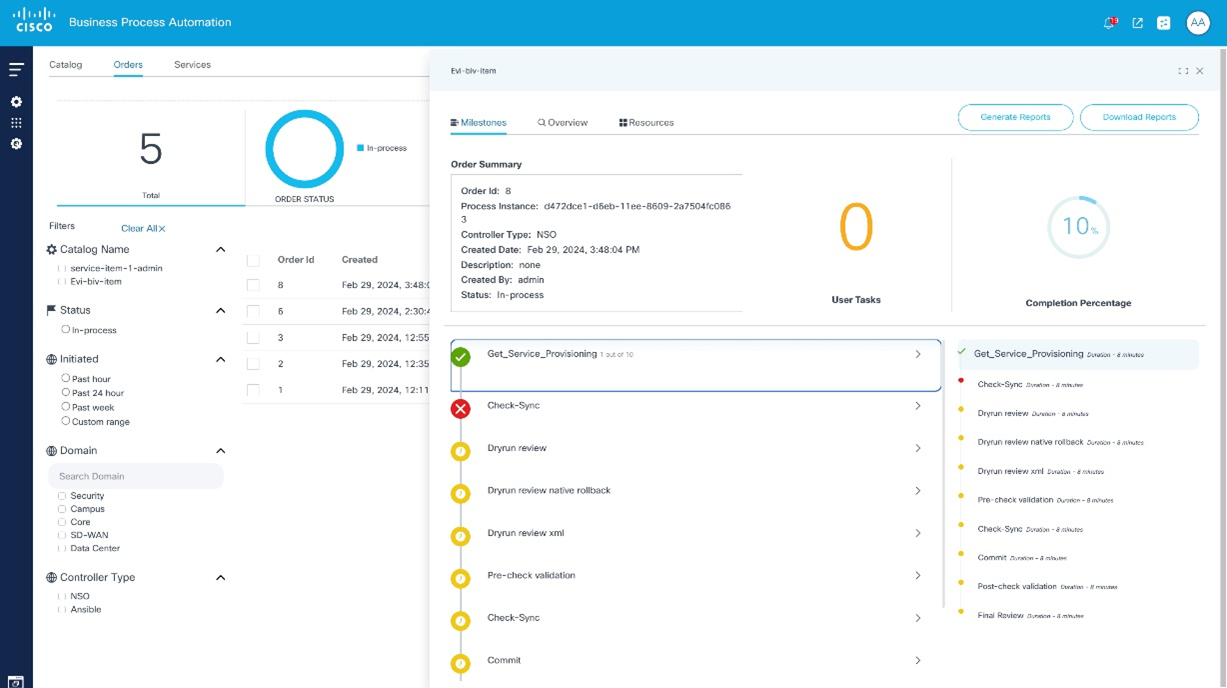Tick the checkbox for order 8 row
Screen dimensions: 1227x688
253,285
